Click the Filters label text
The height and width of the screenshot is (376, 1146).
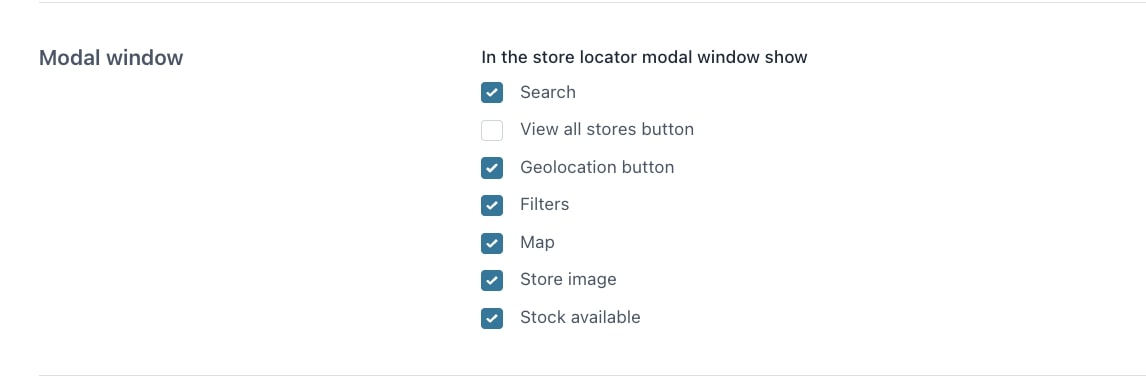click(x=544, y=205)
